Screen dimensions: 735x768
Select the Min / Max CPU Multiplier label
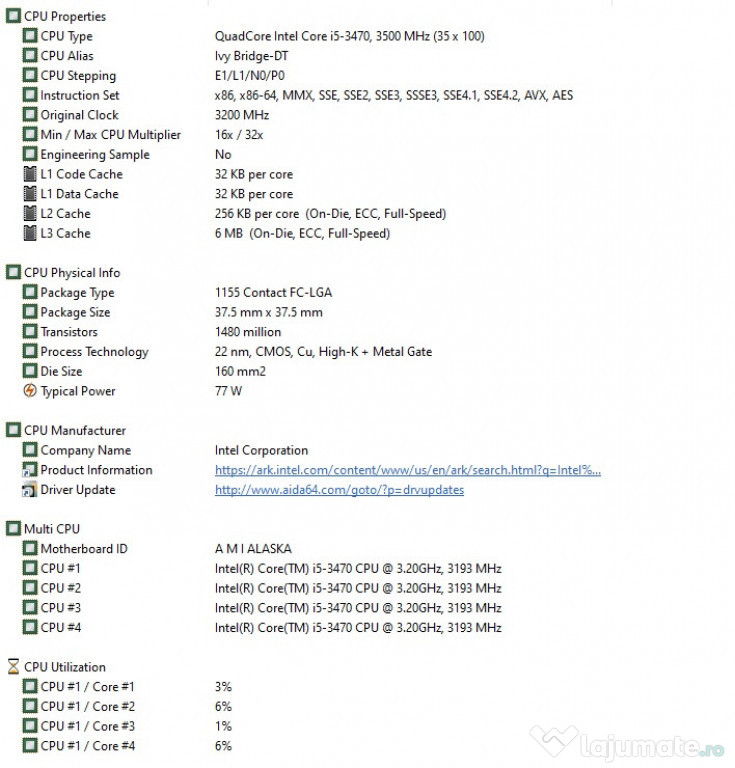(x=110, y=135)
